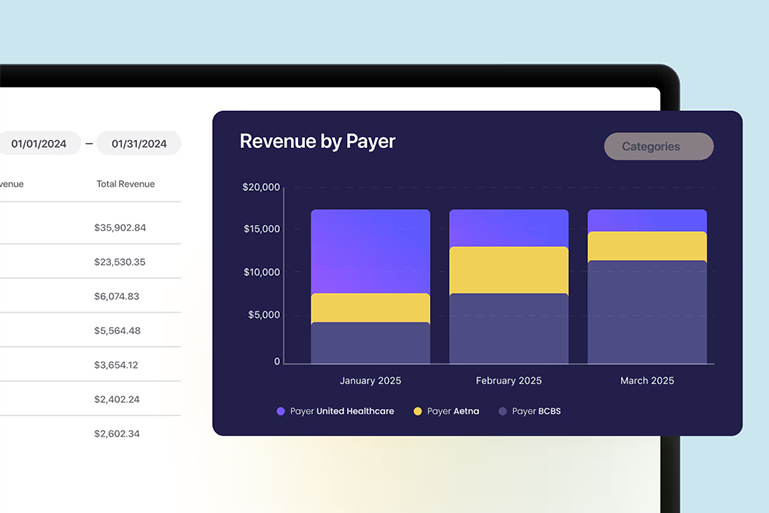The height and width of the screenshot is (513, 769).
Task: Click the $15,000 axis label
Action: [262, 229]
